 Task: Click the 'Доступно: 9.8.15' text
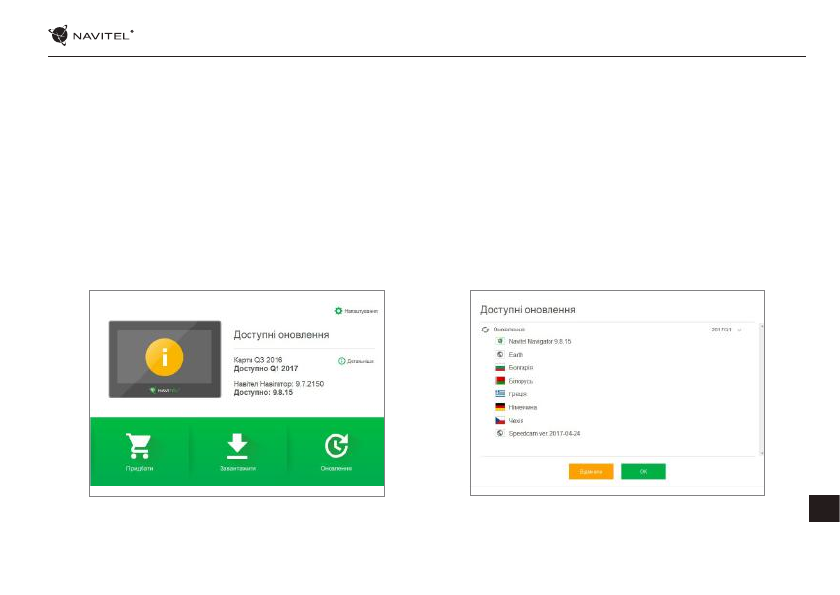263,393
